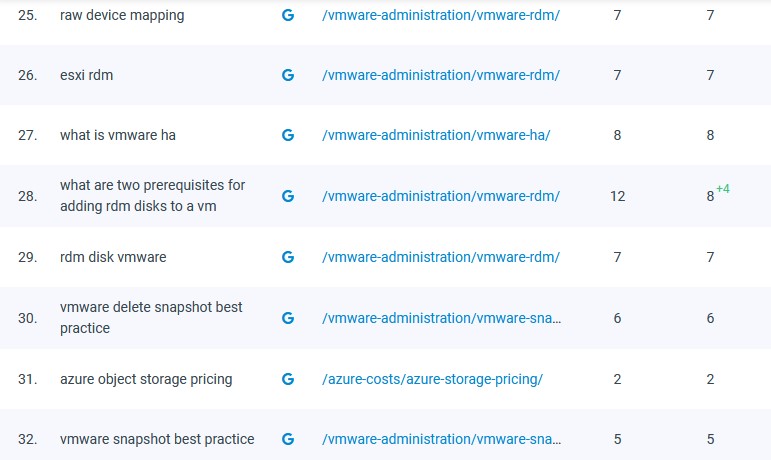Click Google icon for what is vmware ha

click(288, 135)
